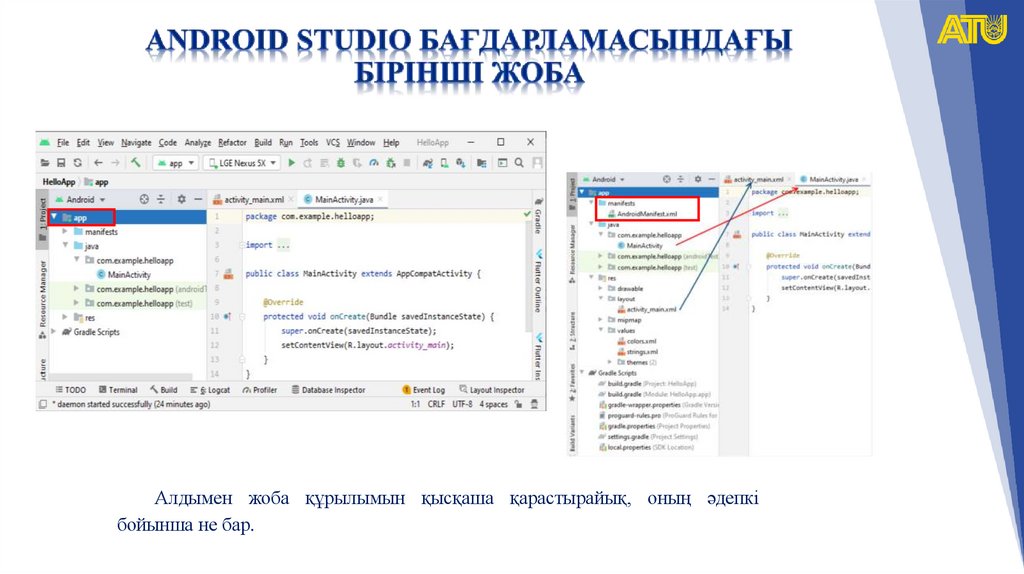Open the Profiler tool window
The height and width of the screenshot is (574, 1024).
tap(260, 390)
